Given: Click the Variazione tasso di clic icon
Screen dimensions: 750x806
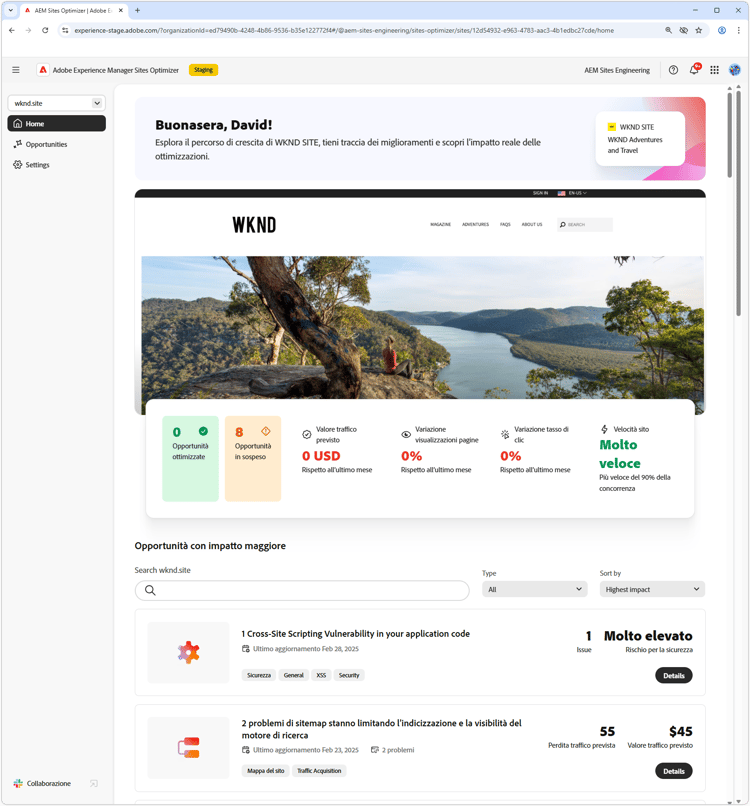Looking at the screenshot, I should (505, 434).
